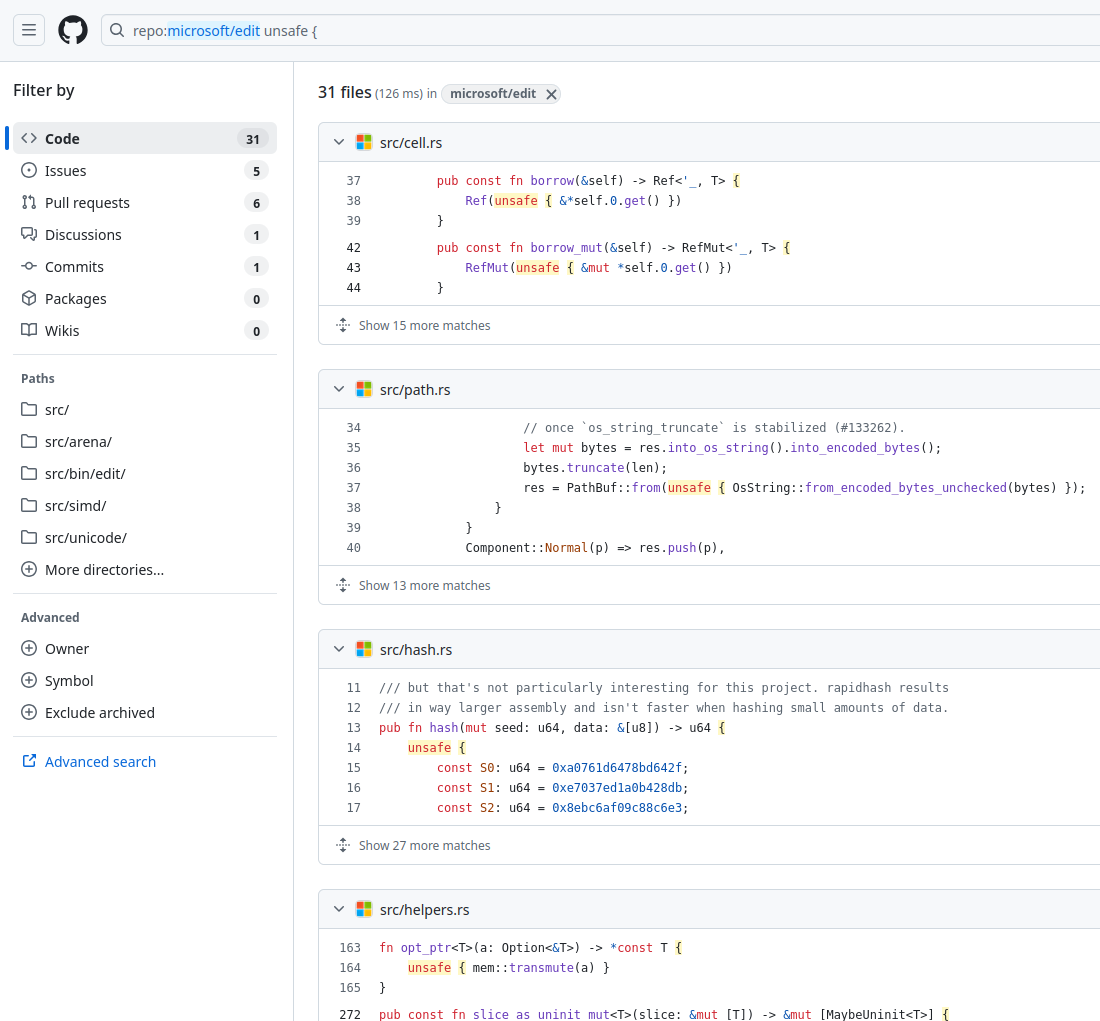The height and width of the screenshot is (1021, 1100).
Task: Open the hamburger navigation menu
Action: (x=29, y=30)
